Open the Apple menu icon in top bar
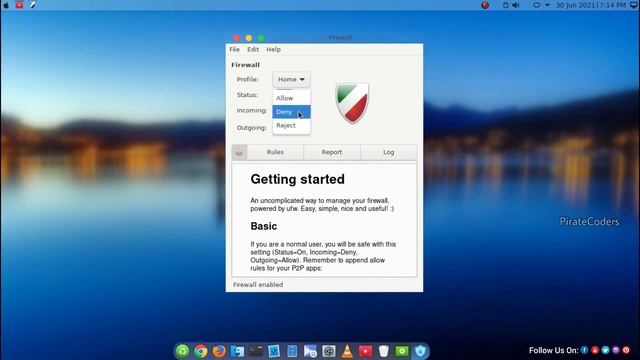 tap(6, 5)
